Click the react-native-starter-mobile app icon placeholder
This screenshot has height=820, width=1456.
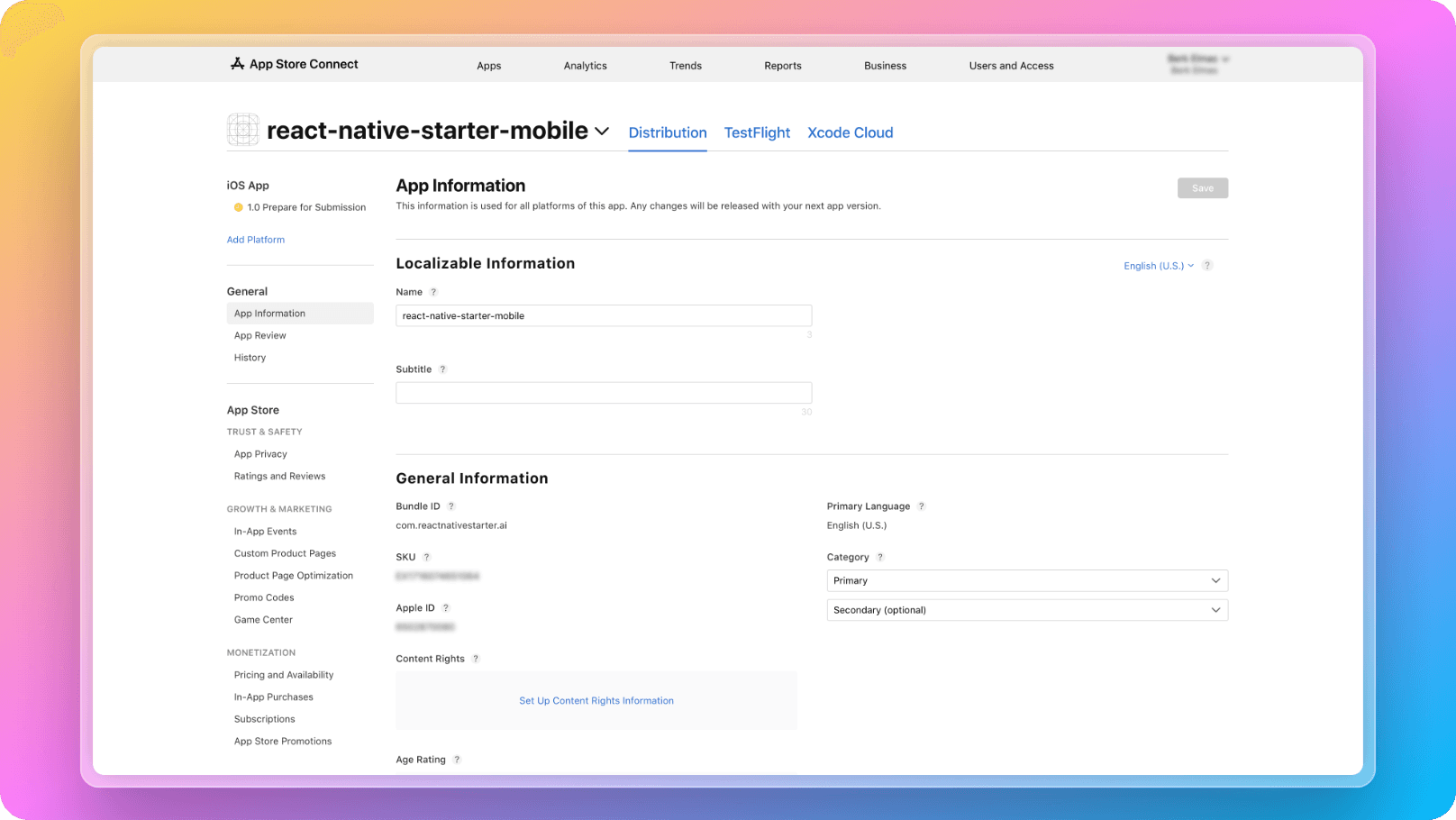click(243, 130)
